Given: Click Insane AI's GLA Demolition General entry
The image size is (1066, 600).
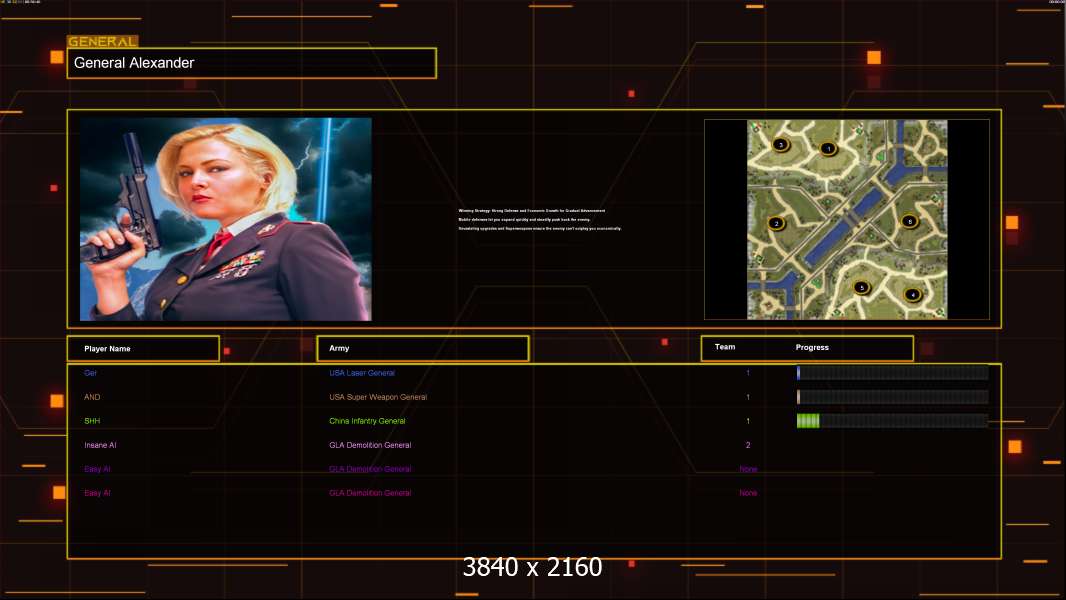Looking at the screenshot, I should 370,445.
